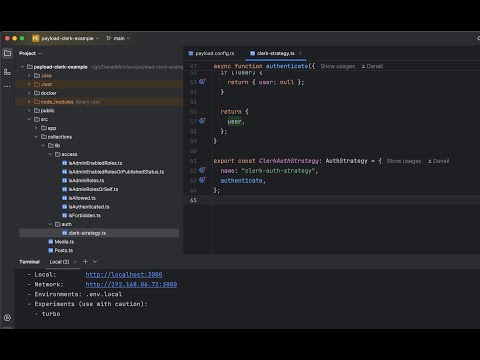Collapse the collections folder
This screenshot has height=360, width=480.
point(36,137)
